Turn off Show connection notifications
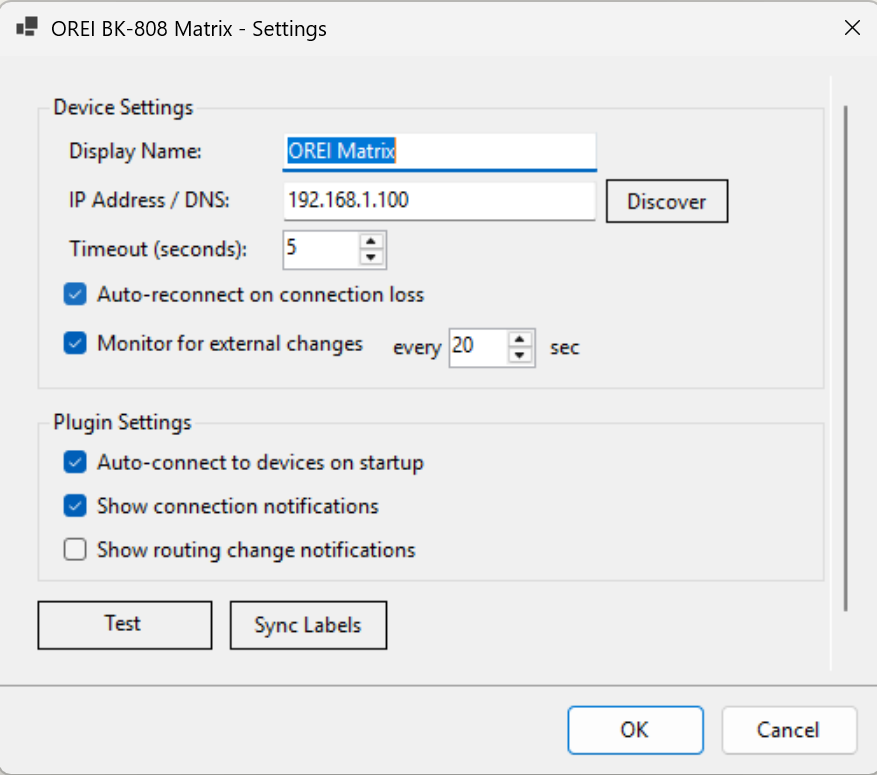The height and width of the screenshot is (775, 877). click(75, 506)
